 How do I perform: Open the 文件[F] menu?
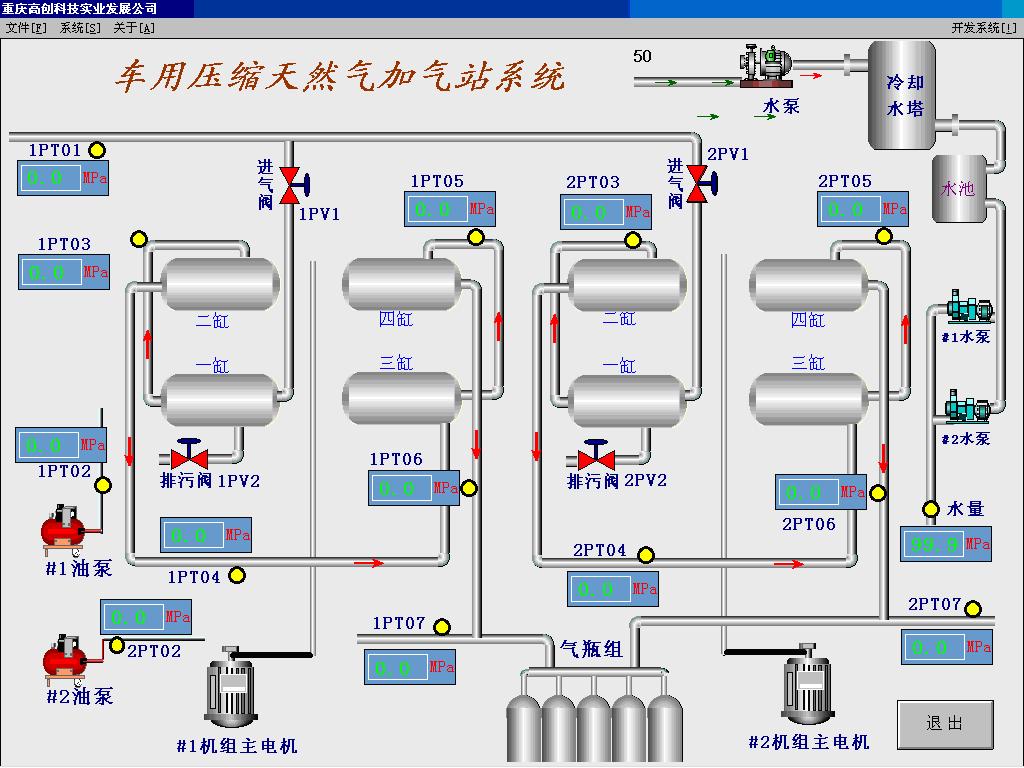(x=26, y=28)
